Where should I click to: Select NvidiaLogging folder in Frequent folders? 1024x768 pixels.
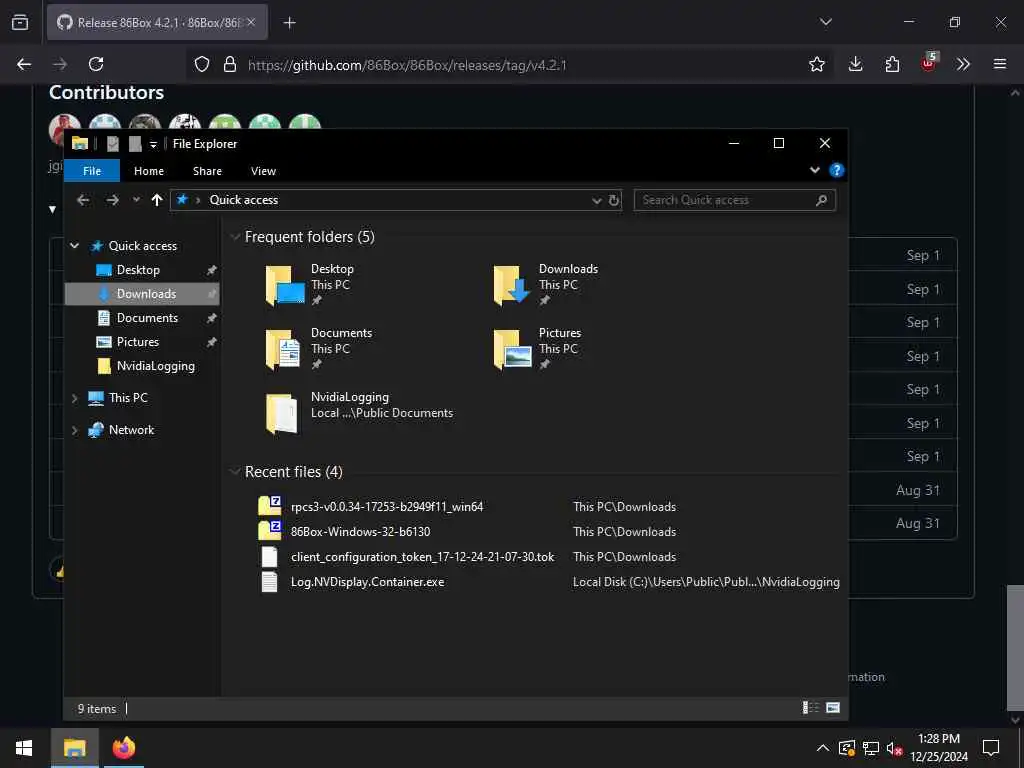click(359, 413)
